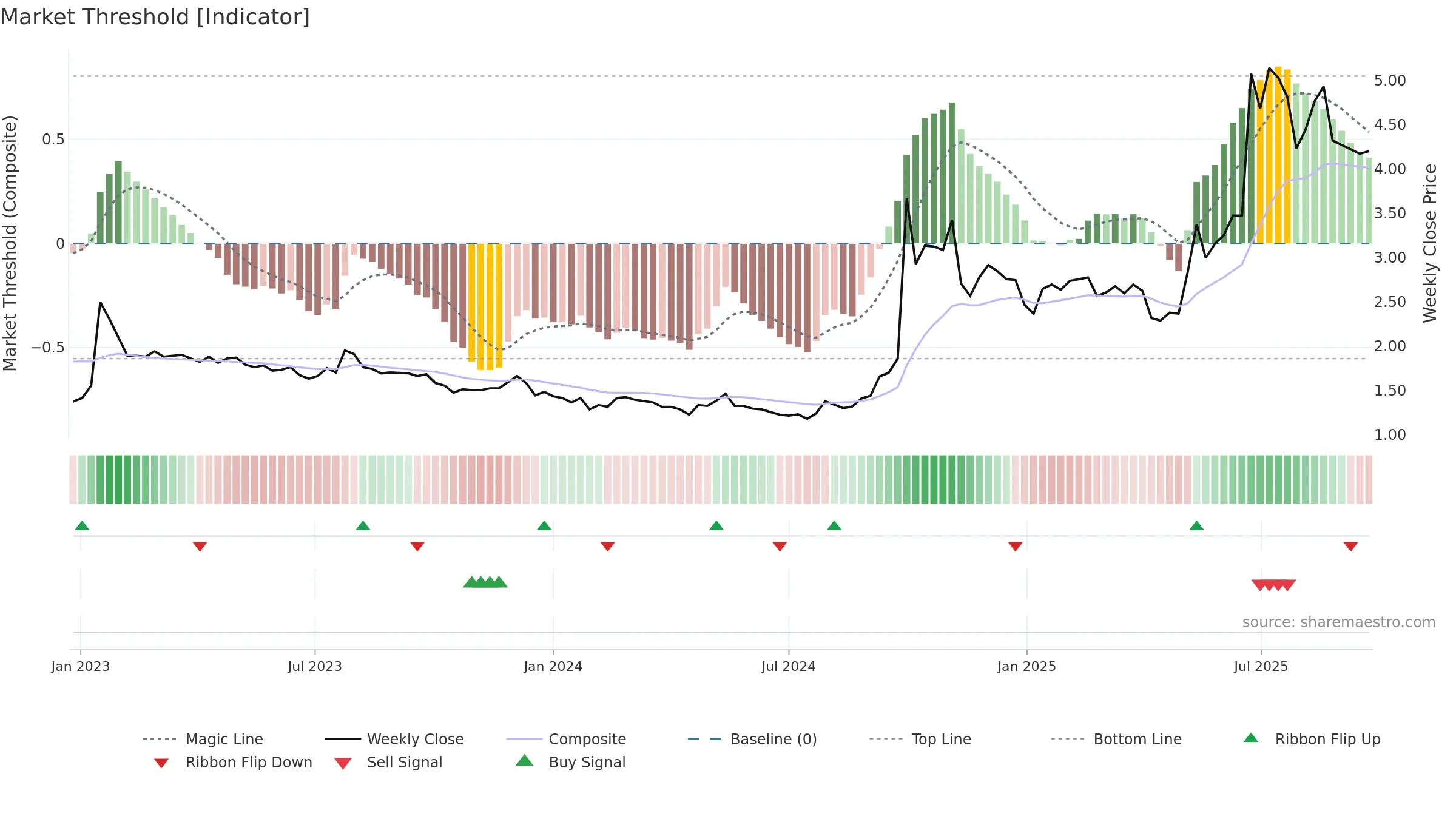This screenshot has height=819, width=1456.
Task: Toggle the Top Line legend entry
Action: click(920, 739)
